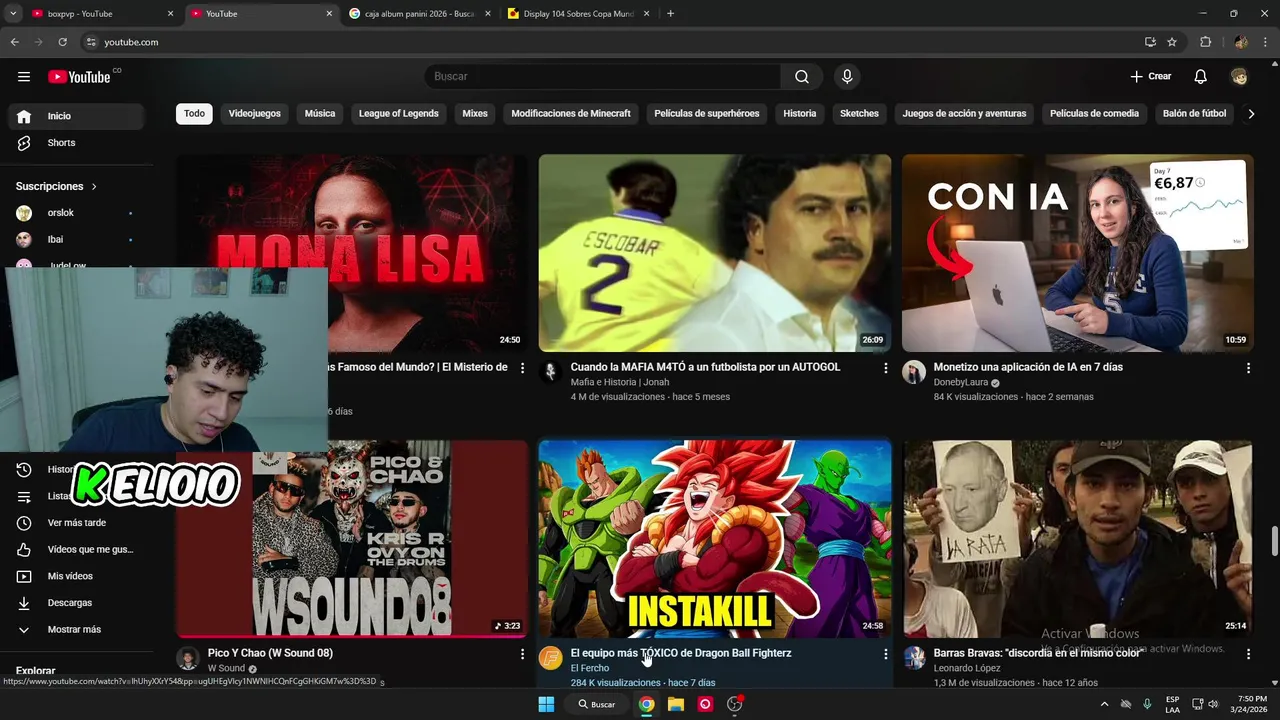1280x720 pixels.
Task: Select the Todo filter chip
Action: (x=194, y=114)
